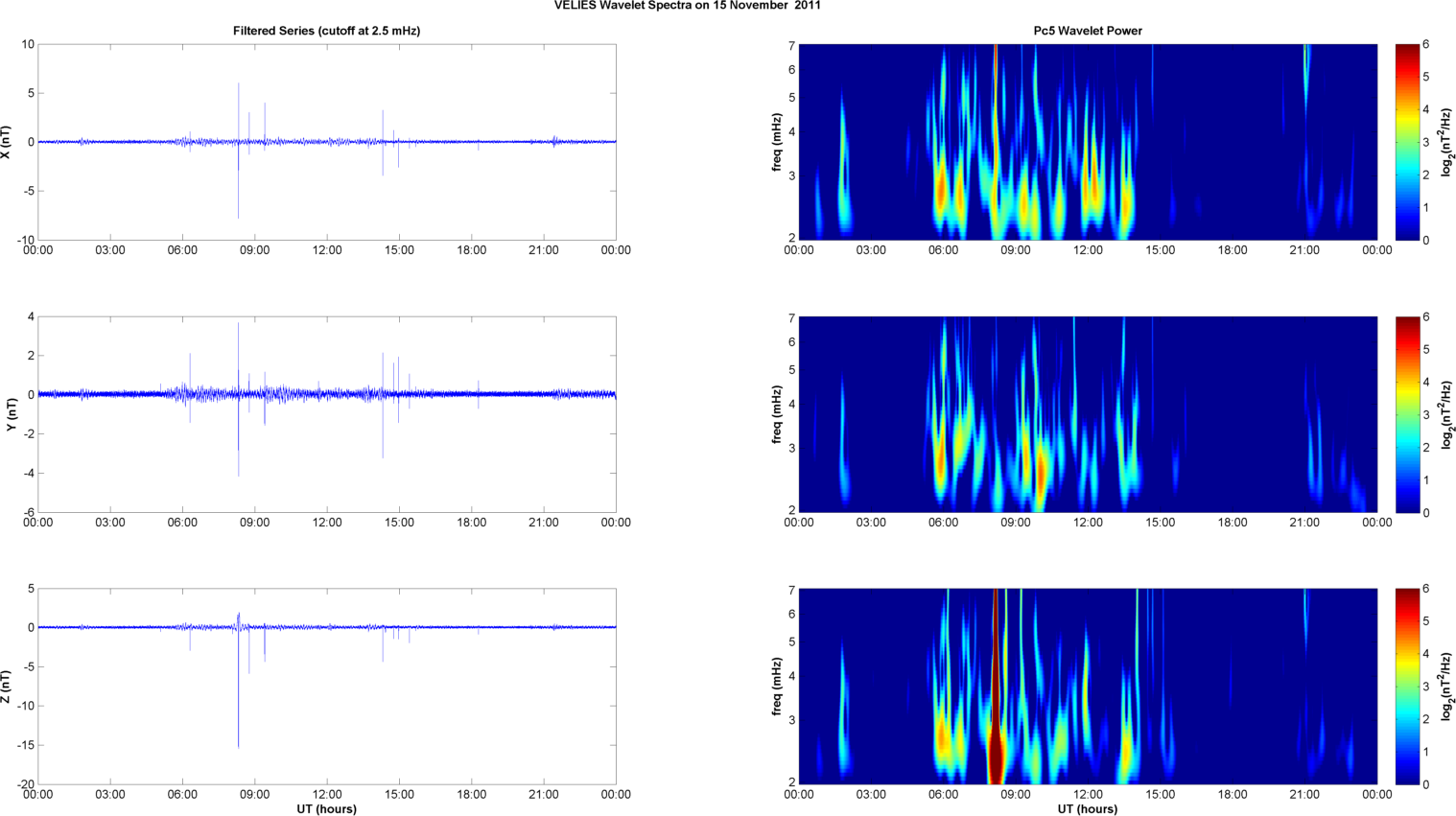Click the 12:00 tick label under X series plot

[x=327, y=250]
